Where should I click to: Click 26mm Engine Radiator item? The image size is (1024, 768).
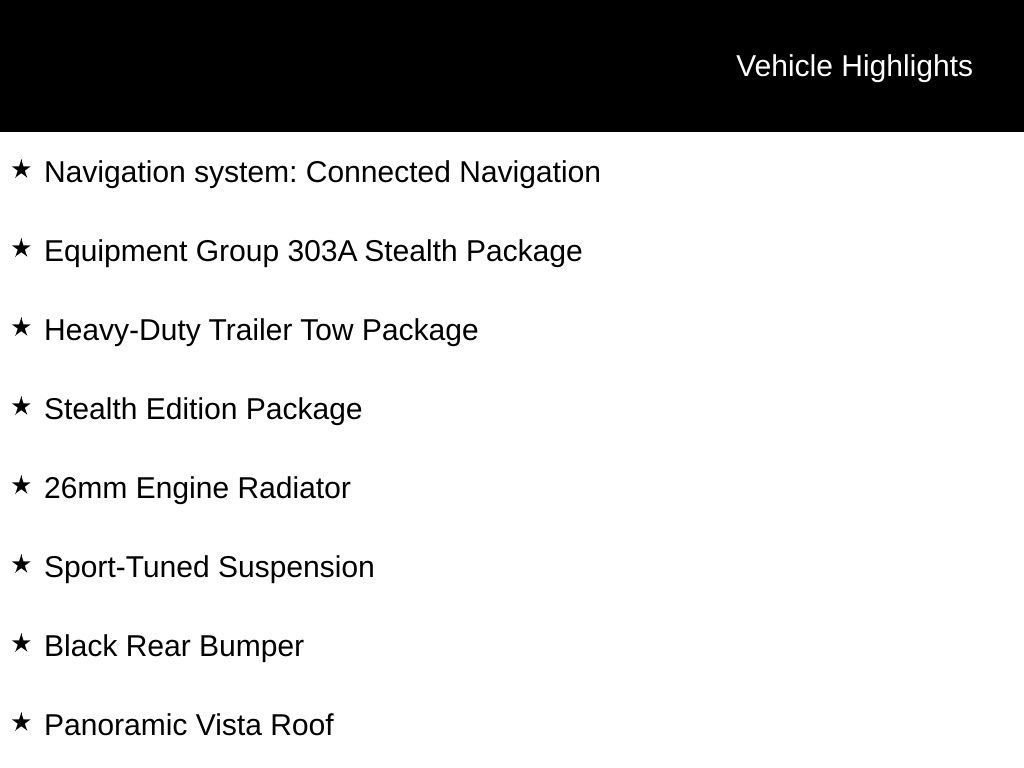coord(197,489)
